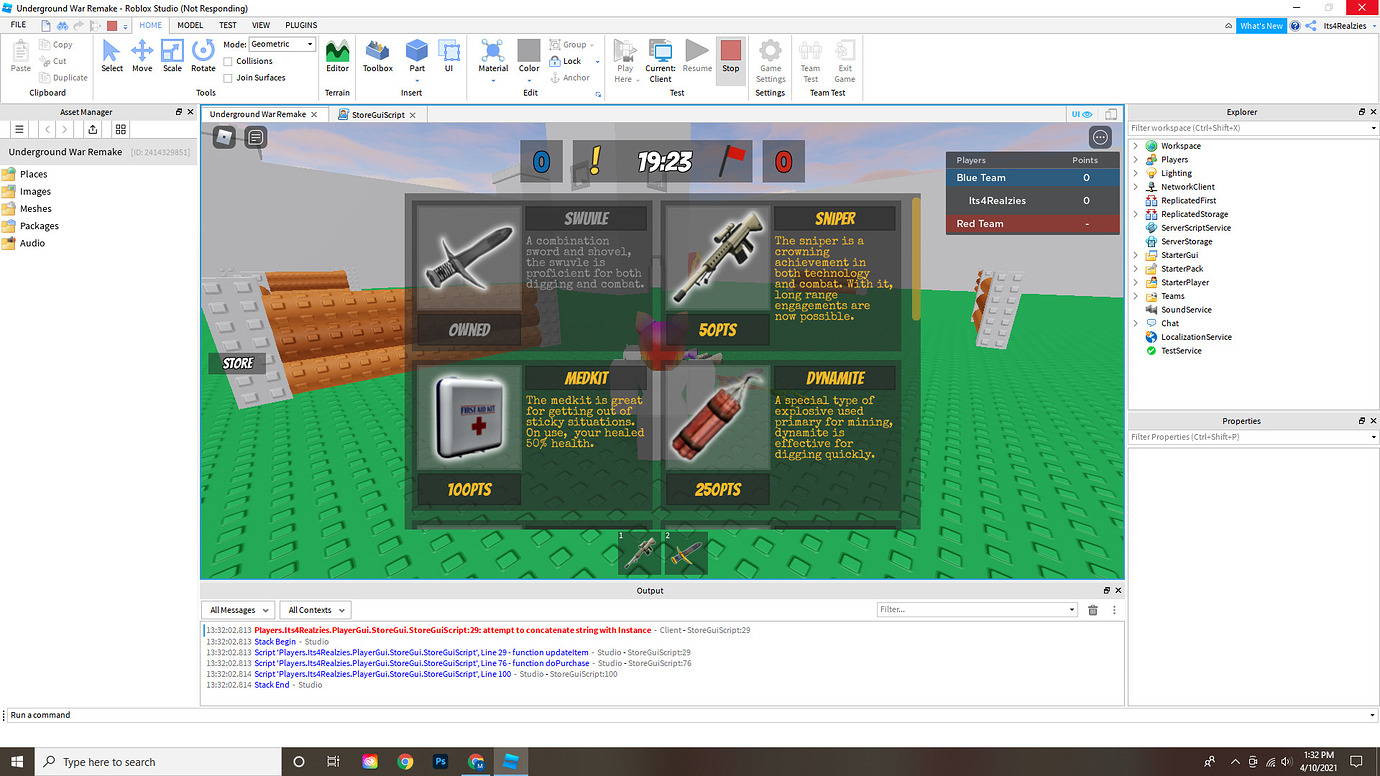Insert a new Part

[x=416, y=55]
